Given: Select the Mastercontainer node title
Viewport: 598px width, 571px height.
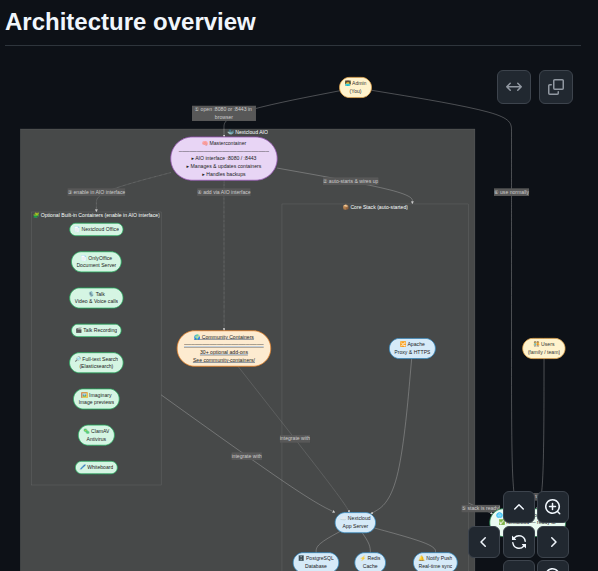Looking at the screenshot, I should click(224, 143).
